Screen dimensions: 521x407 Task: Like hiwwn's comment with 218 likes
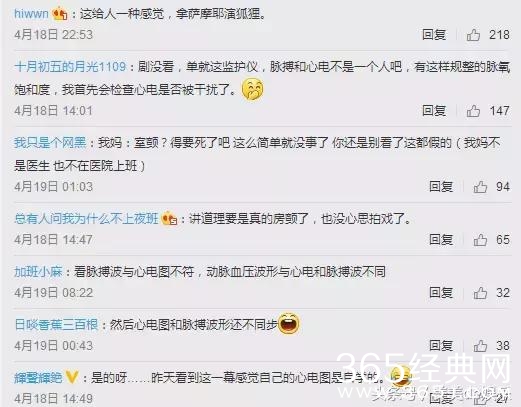(x=473, y=35)
